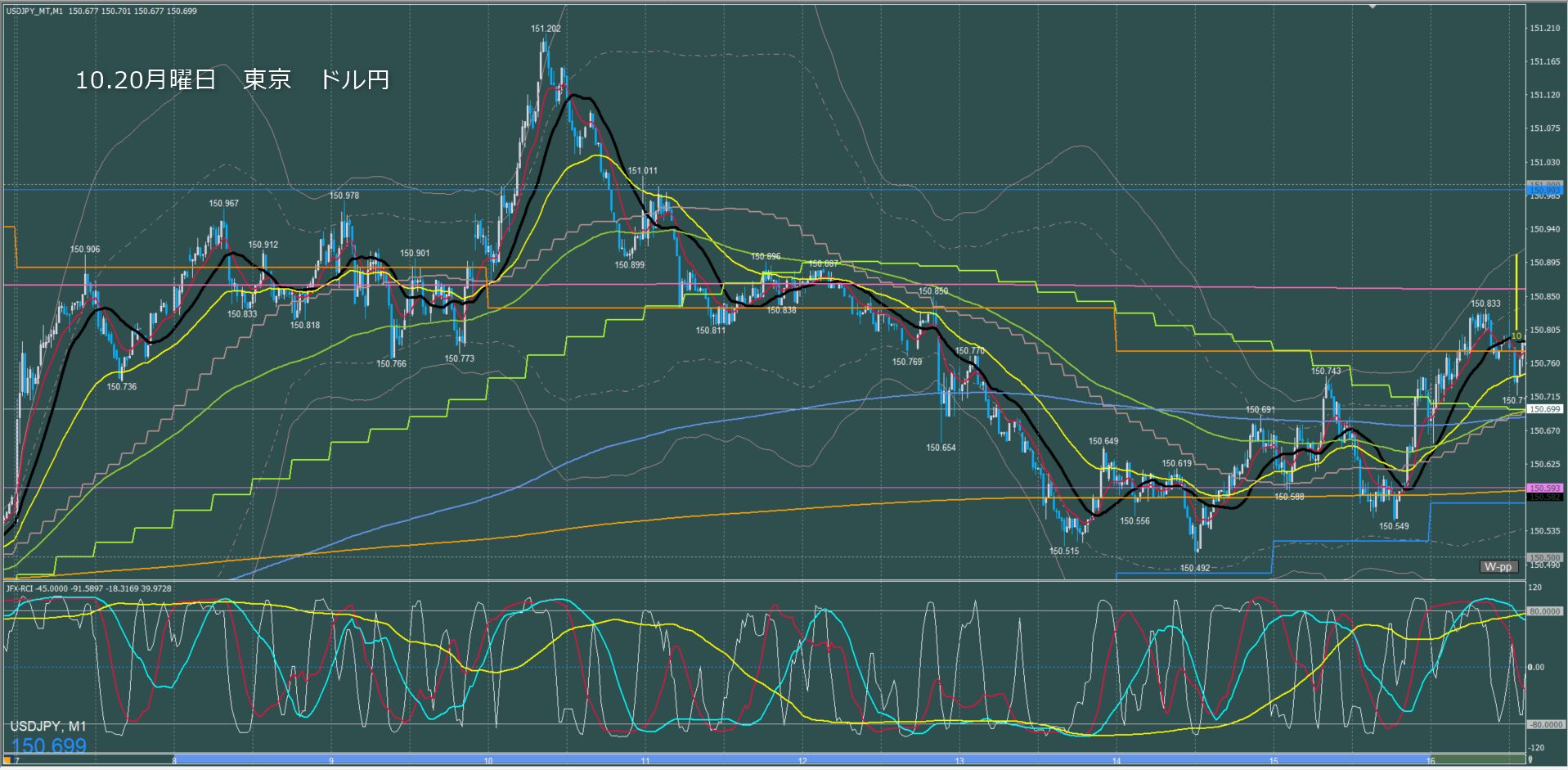Click the -80.0000 RCI level label
This screenshot has height=770, width=1568.
click(x=1545, y=725)
